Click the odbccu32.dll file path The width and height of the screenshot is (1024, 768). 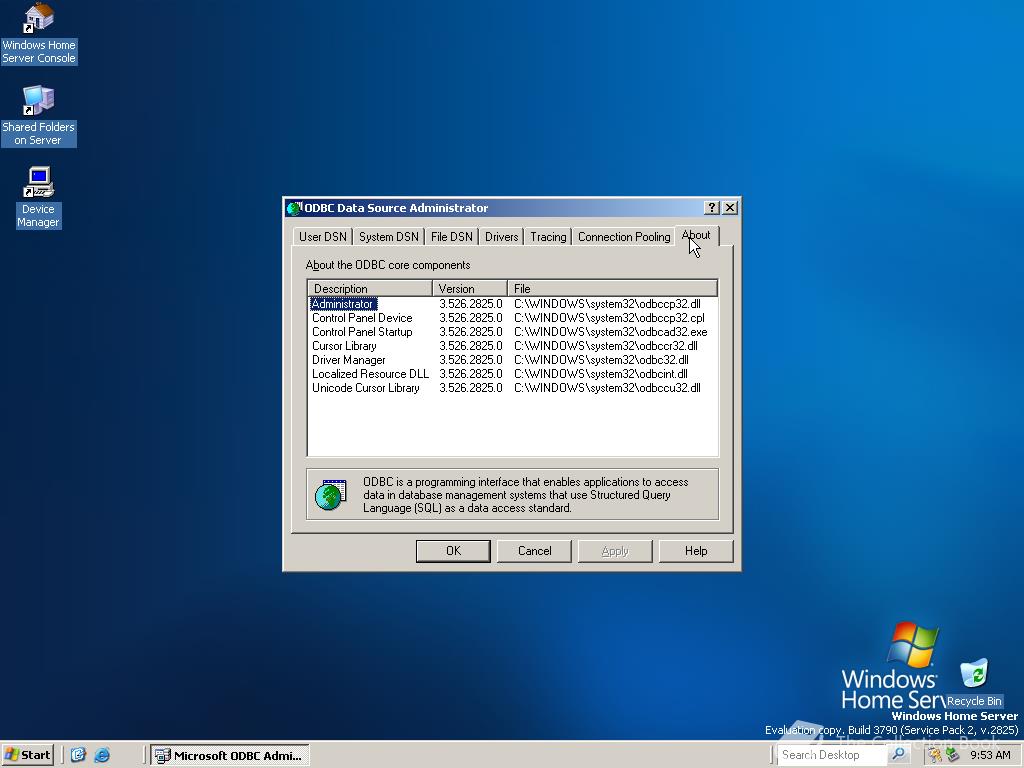click(x=607, y=388)
